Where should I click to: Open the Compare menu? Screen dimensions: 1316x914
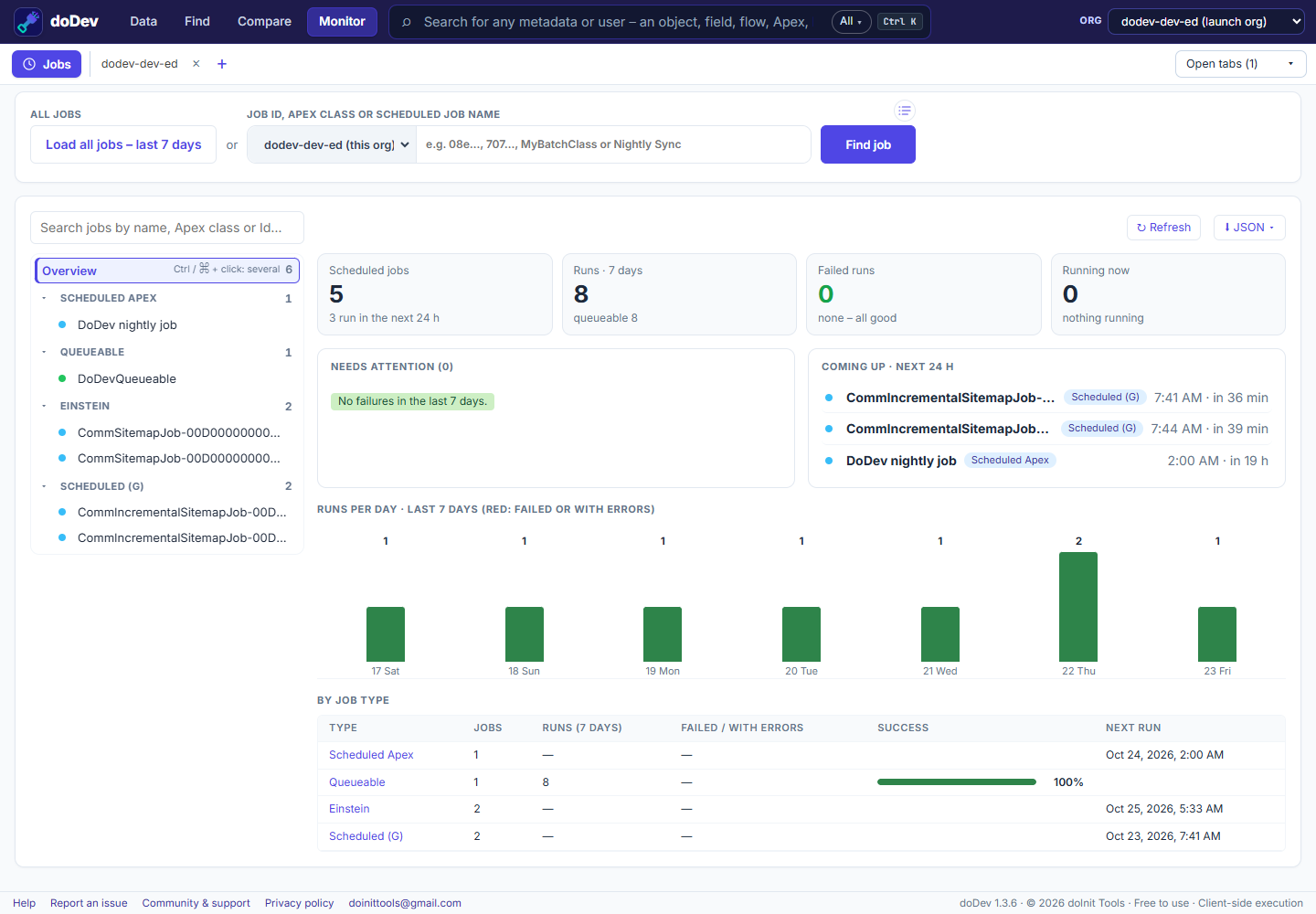click(x=264, y=21)
